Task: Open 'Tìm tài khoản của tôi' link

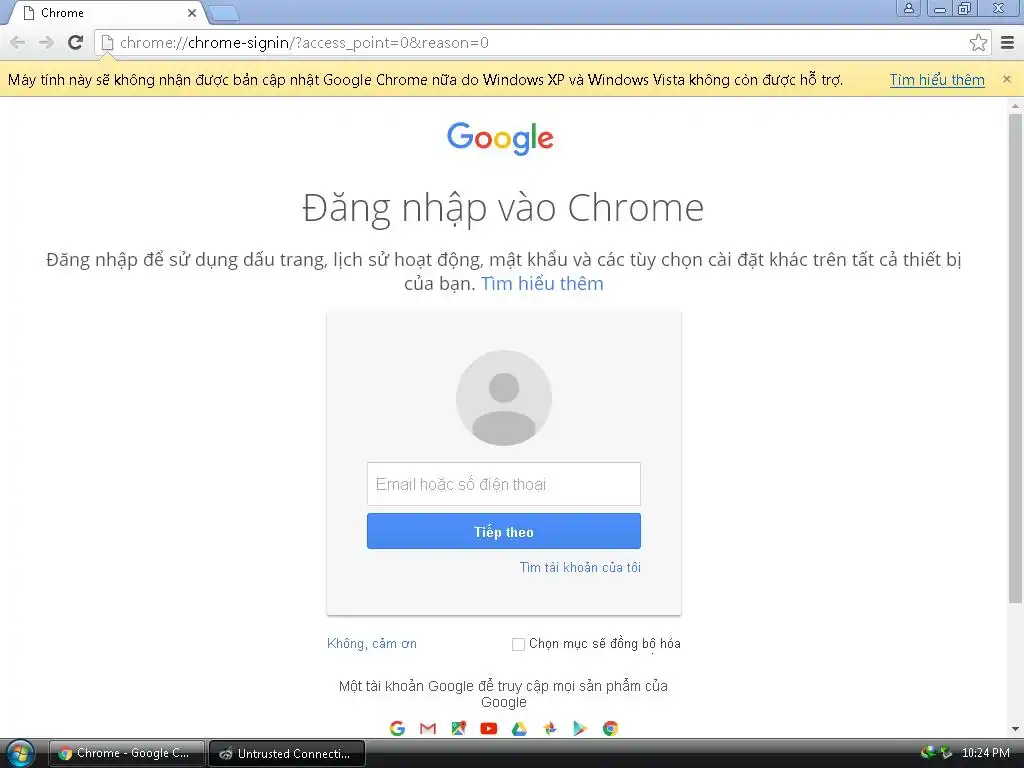Action: (580, 568)
